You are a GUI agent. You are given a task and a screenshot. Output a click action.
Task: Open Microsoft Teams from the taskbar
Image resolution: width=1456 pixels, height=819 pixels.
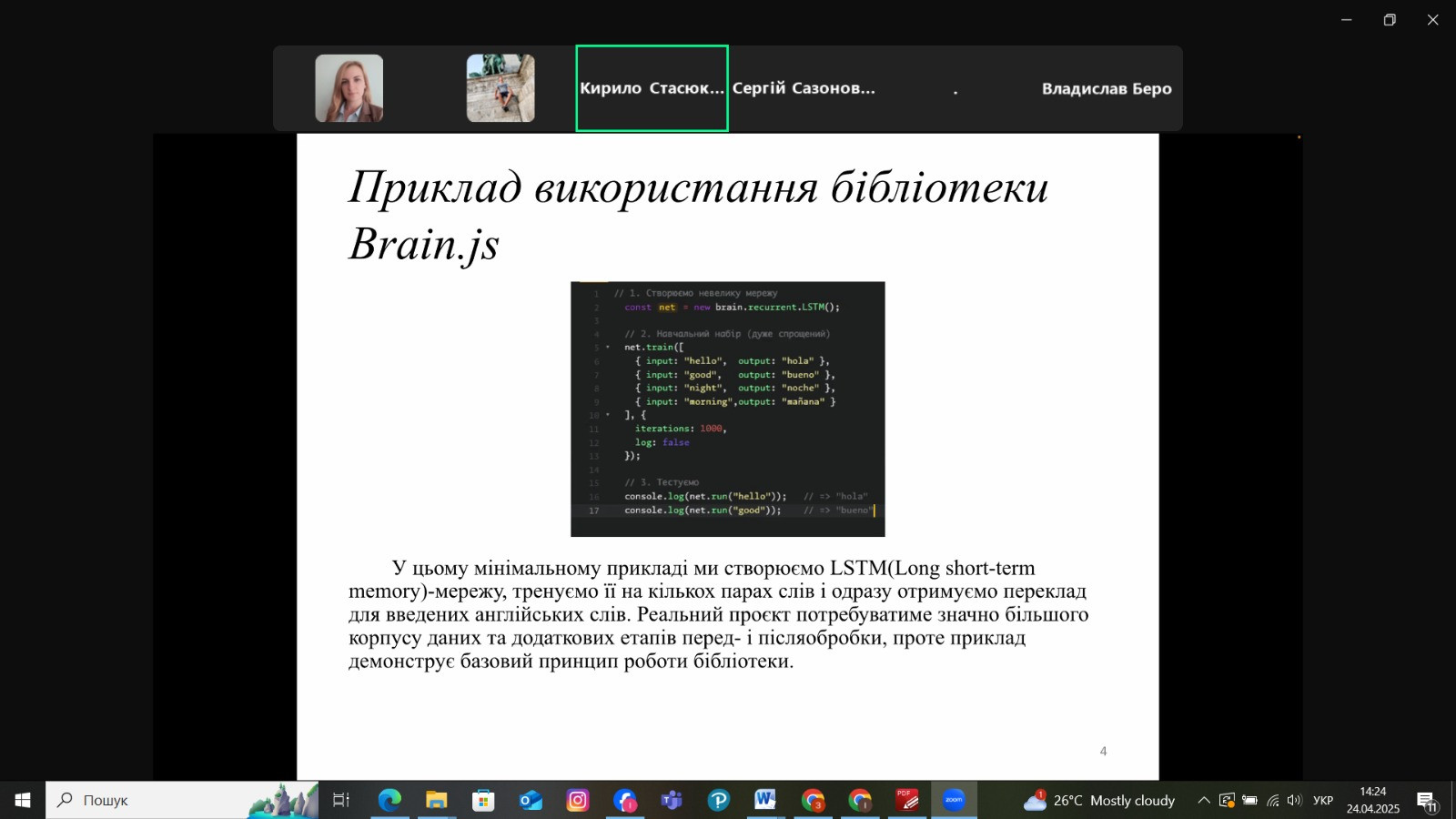coord(672,800)
